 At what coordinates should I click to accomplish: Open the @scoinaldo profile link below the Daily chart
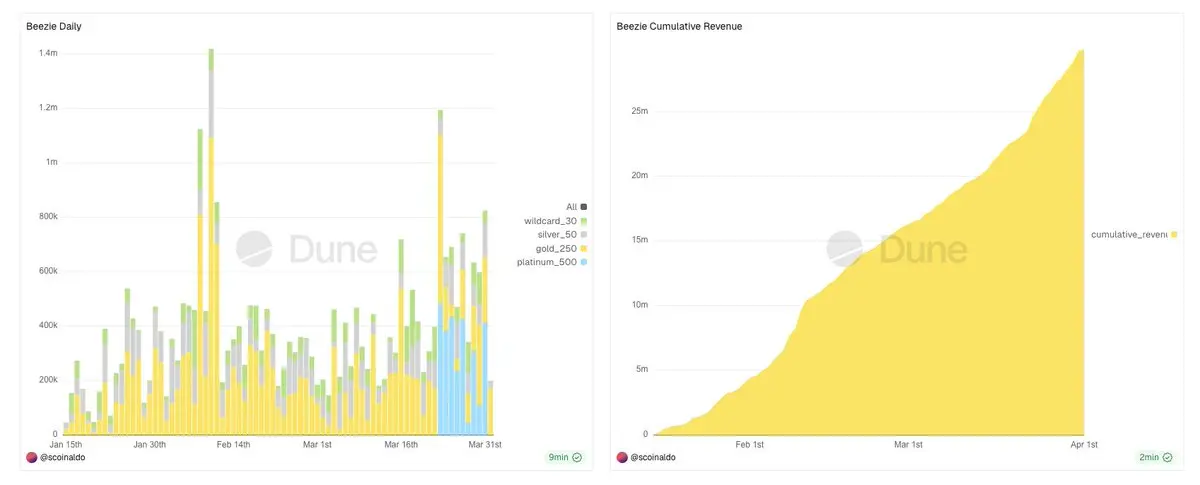point(59,457)
